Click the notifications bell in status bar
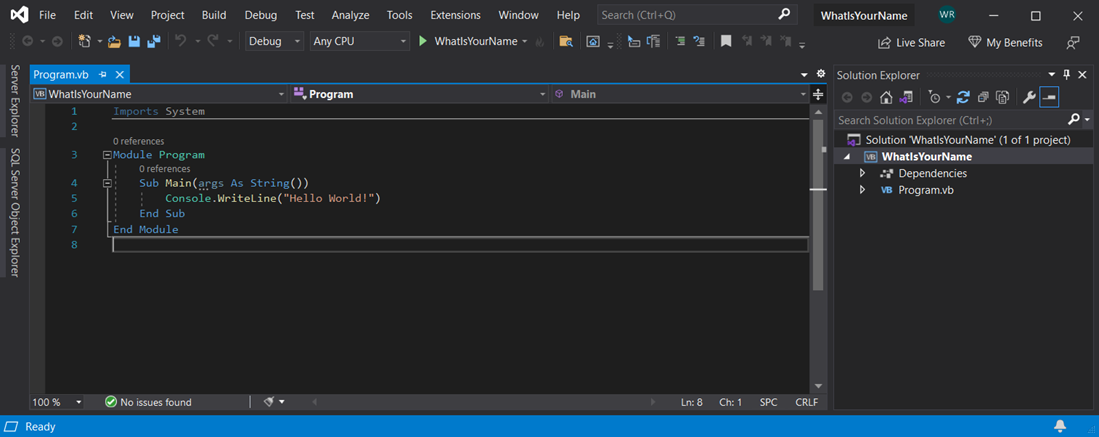The image size is (1099, 437). coord(1060,426)
